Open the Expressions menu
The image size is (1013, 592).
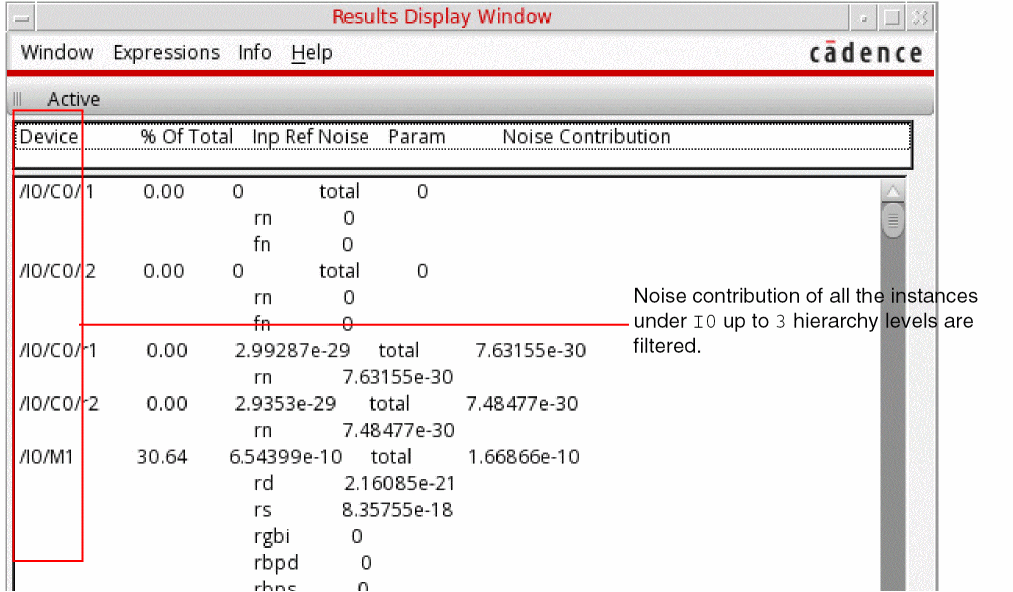pos(166,53)
